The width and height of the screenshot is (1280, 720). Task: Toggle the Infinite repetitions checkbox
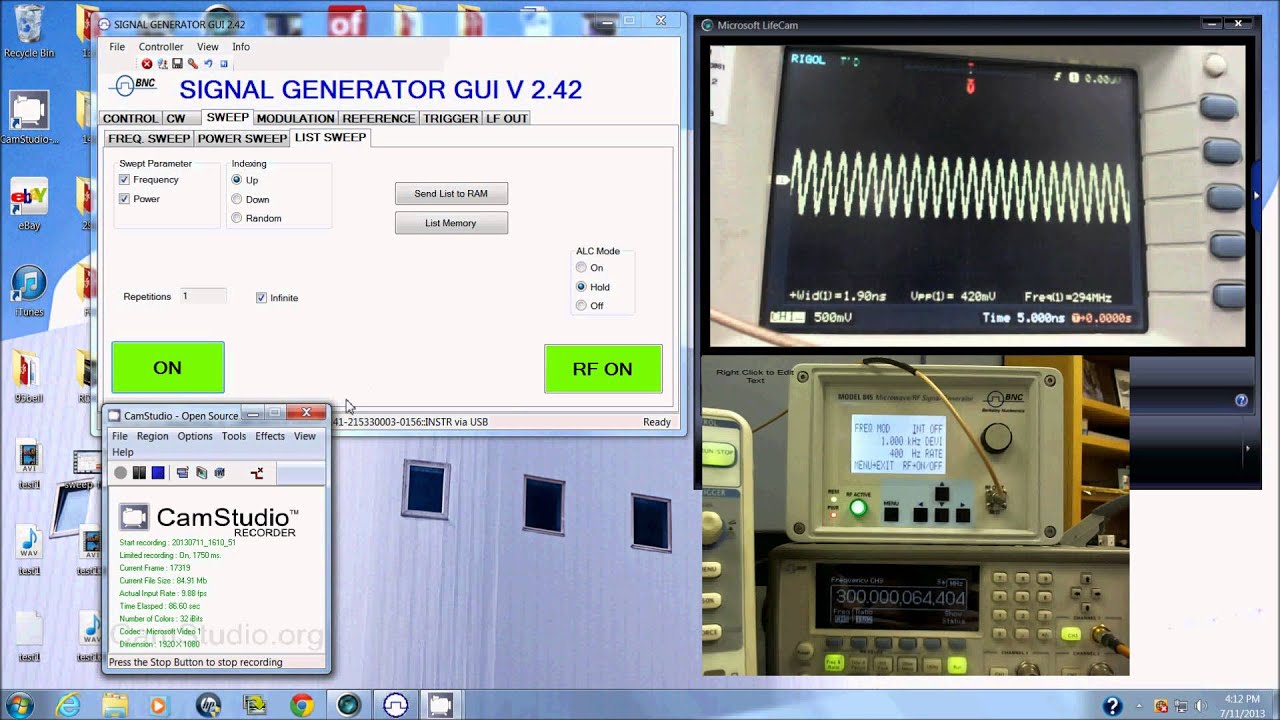pos(261,298)
